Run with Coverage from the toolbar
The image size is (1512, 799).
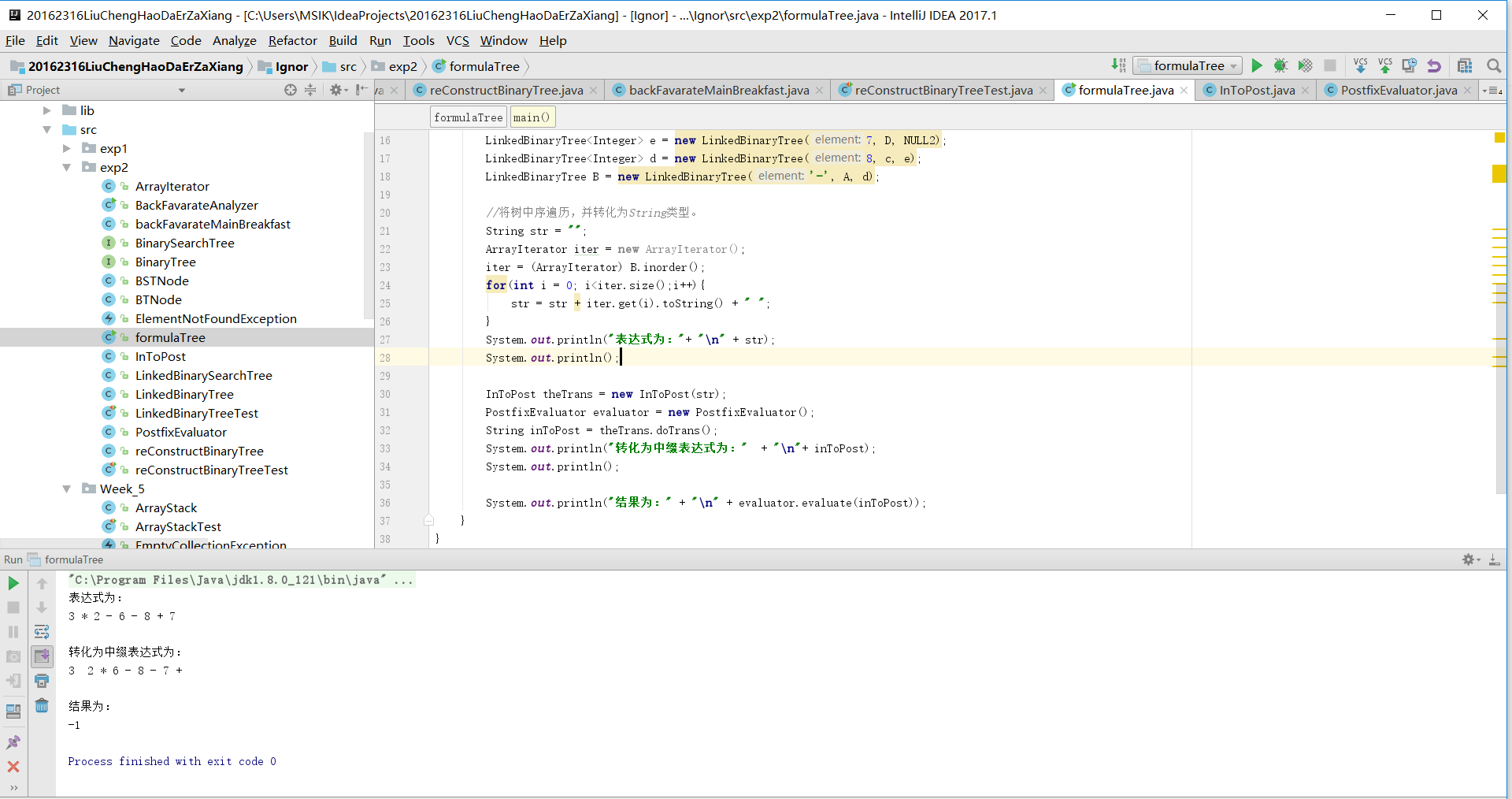click(1305, 65)
